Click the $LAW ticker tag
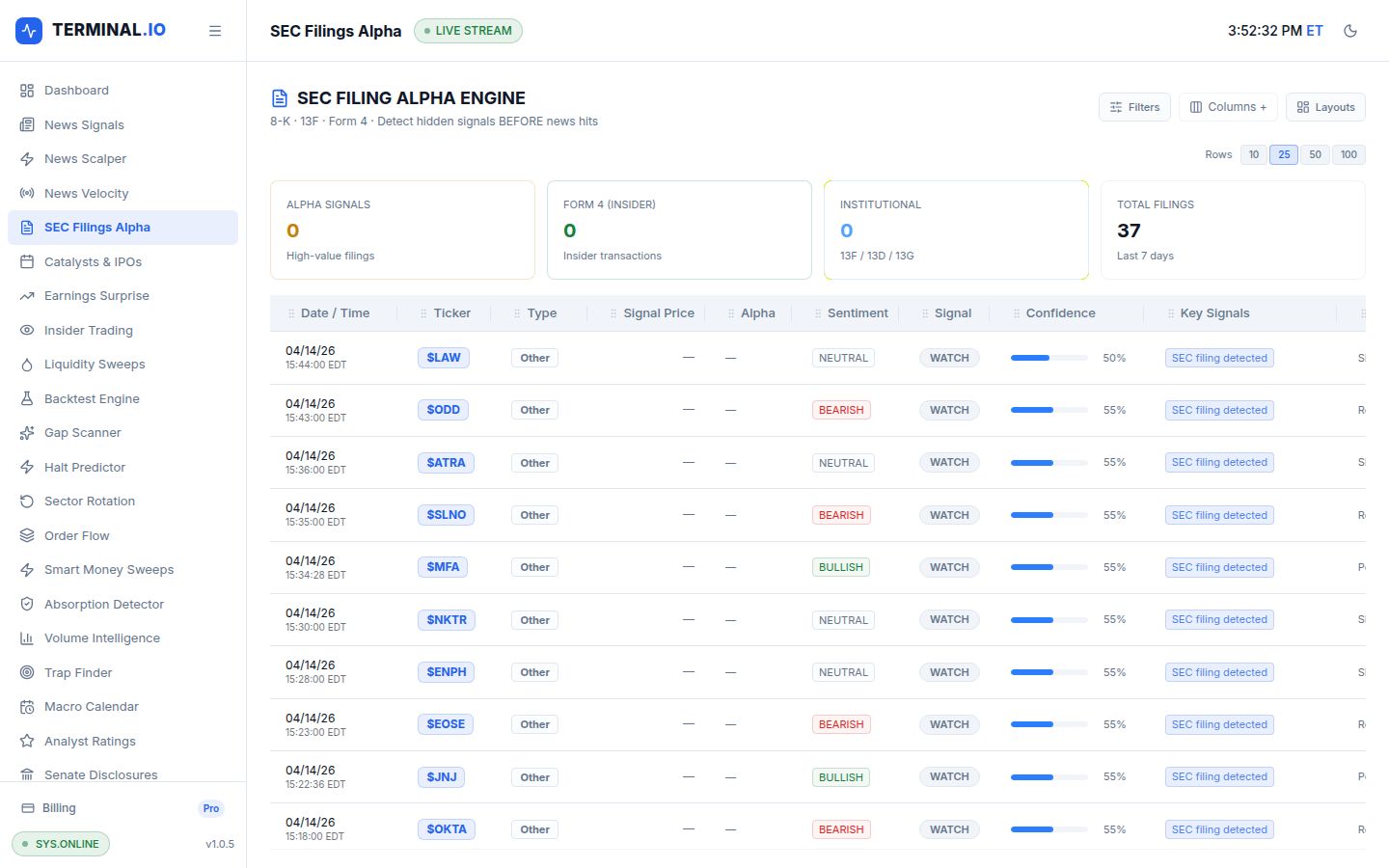Viewport: 1389px width, 868px height. coord(444,358)
